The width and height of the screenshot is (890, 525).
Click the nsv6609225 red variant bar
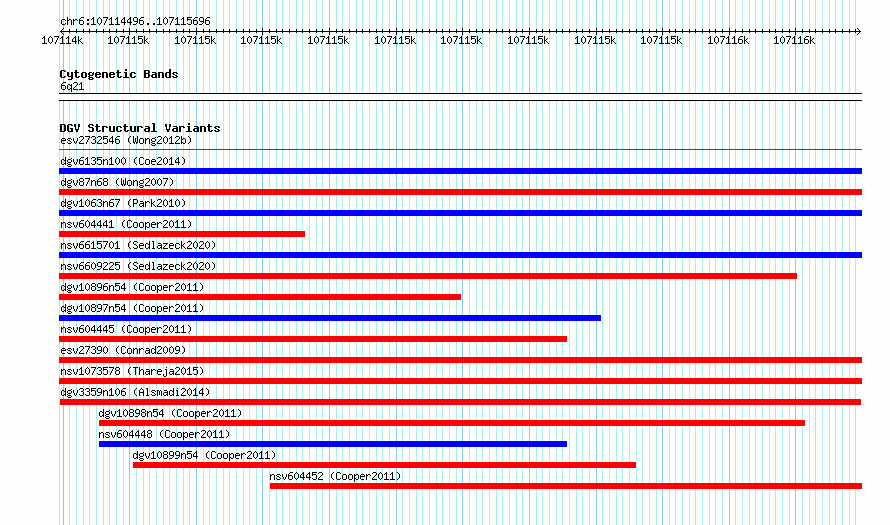428,276
